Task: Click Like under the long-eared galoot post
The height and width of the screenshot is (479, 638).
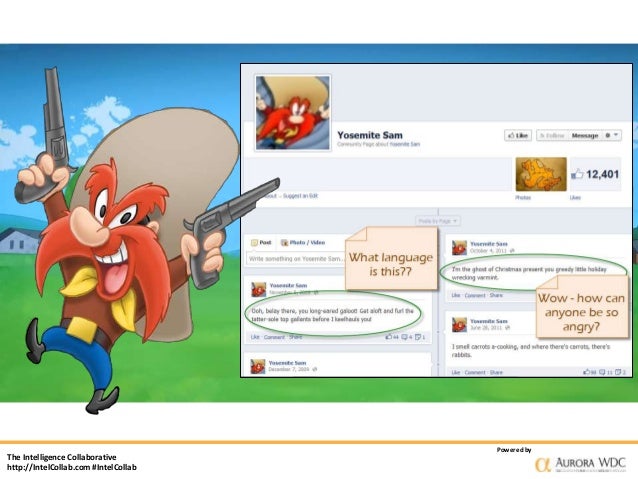Action: (255, 337)
